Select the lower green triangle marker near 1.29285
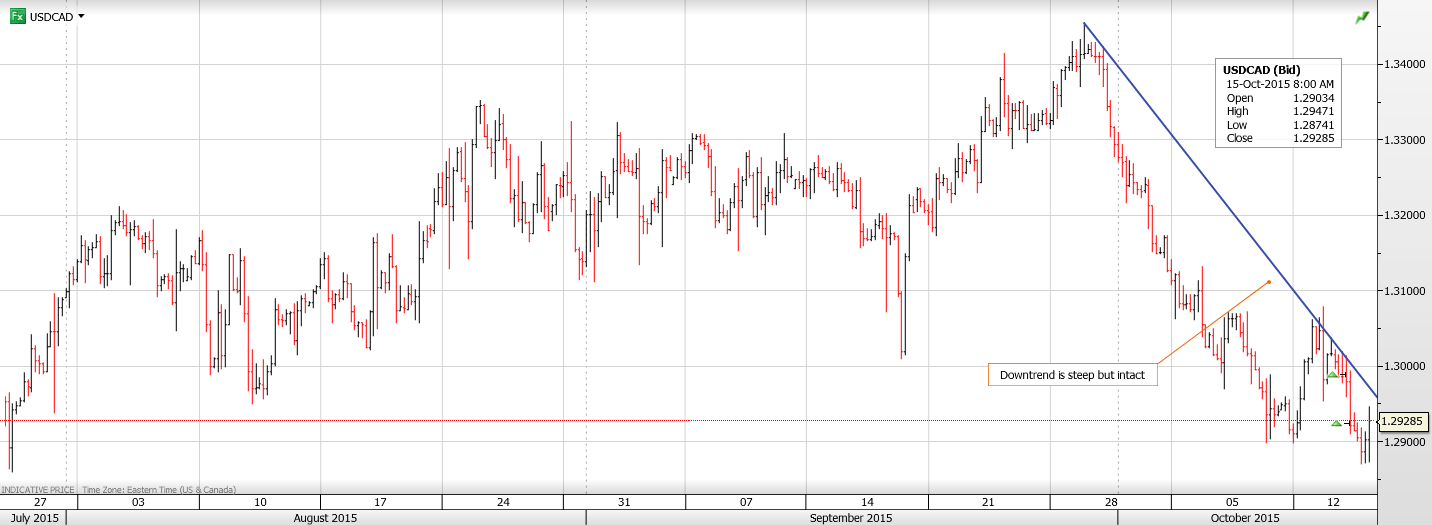This screenshot has height=525, width=1432. (x=1336, y=423)
